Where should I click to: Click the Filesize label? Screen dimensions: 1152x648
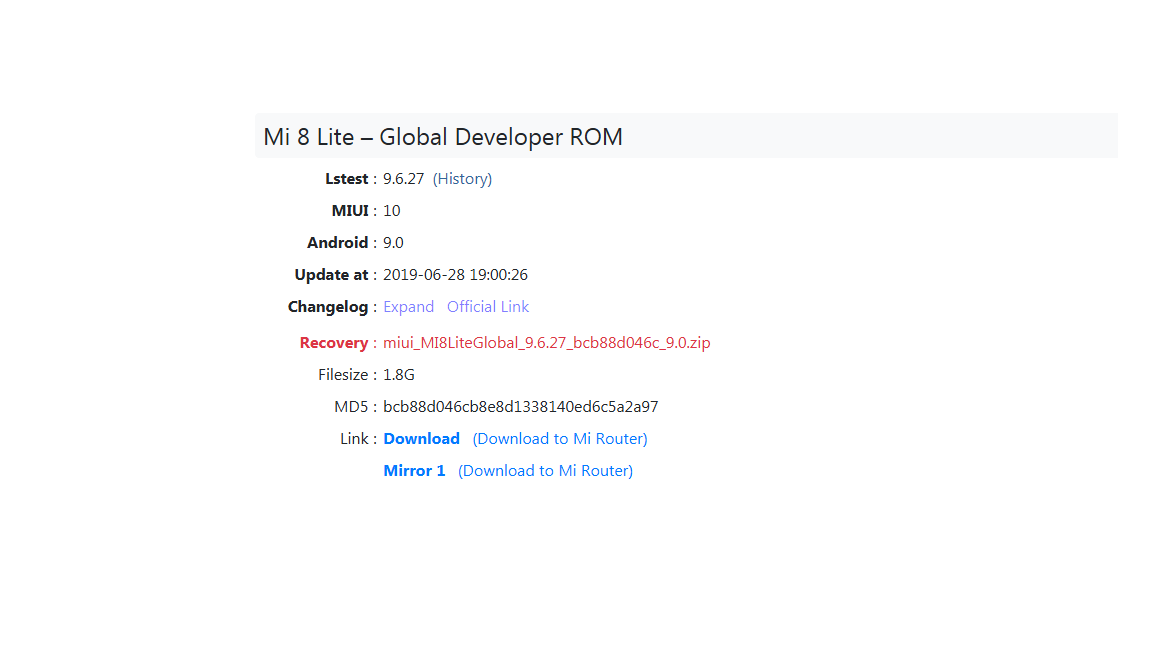click(343, 375)
